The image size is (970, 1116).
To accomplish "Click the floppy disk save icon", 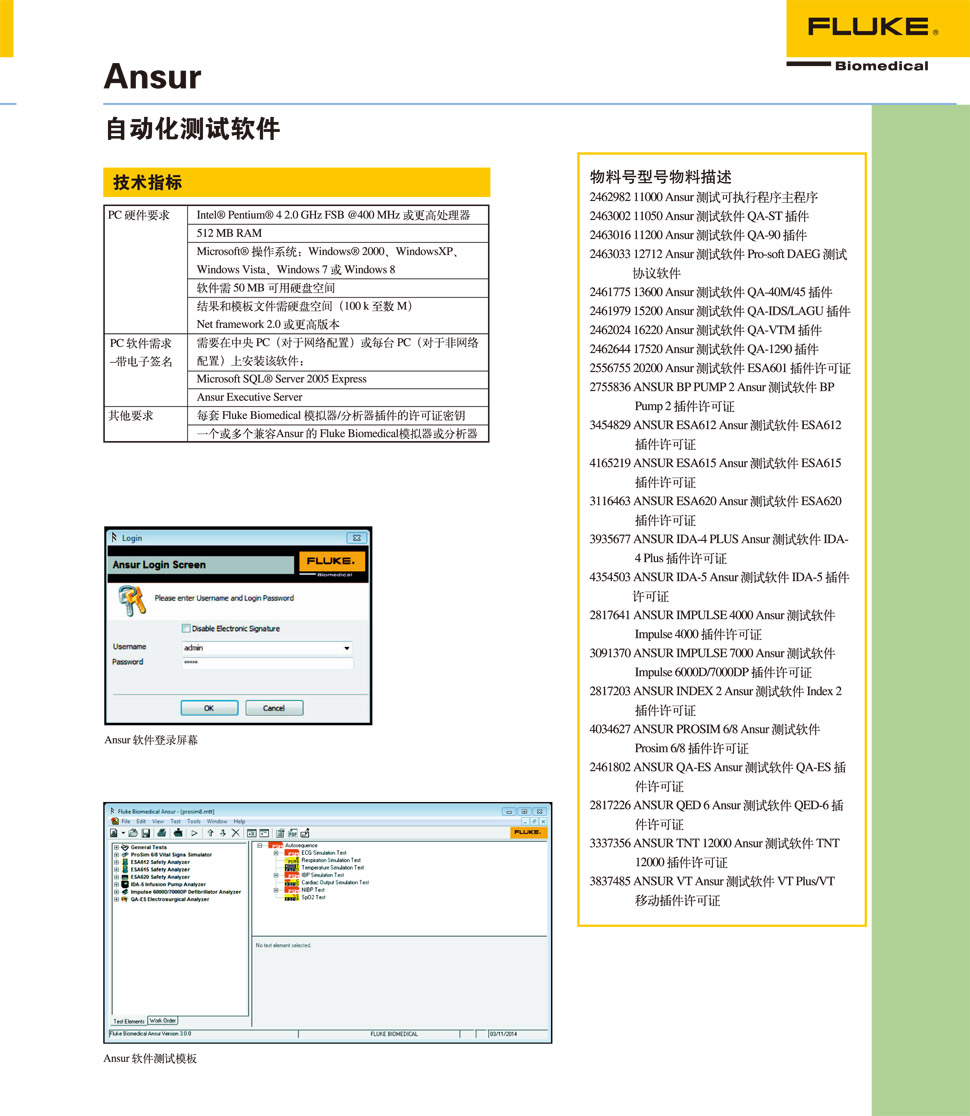I will coord(146,833).
